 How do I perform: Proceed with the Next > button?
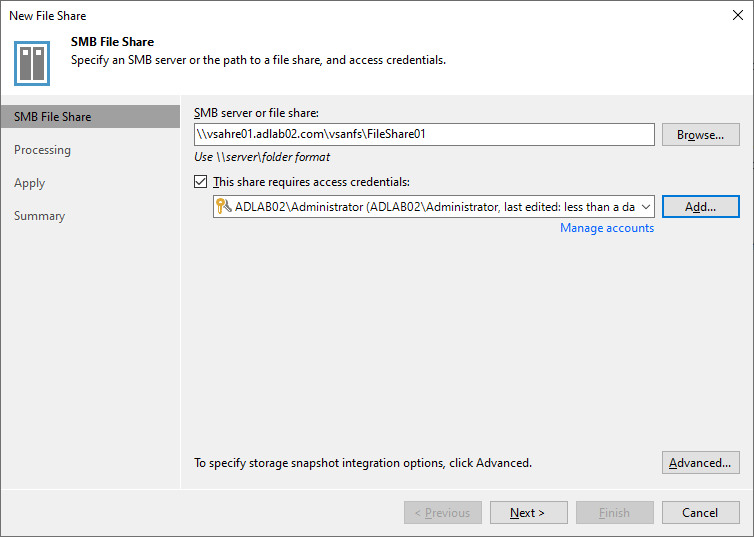[528, 513]
